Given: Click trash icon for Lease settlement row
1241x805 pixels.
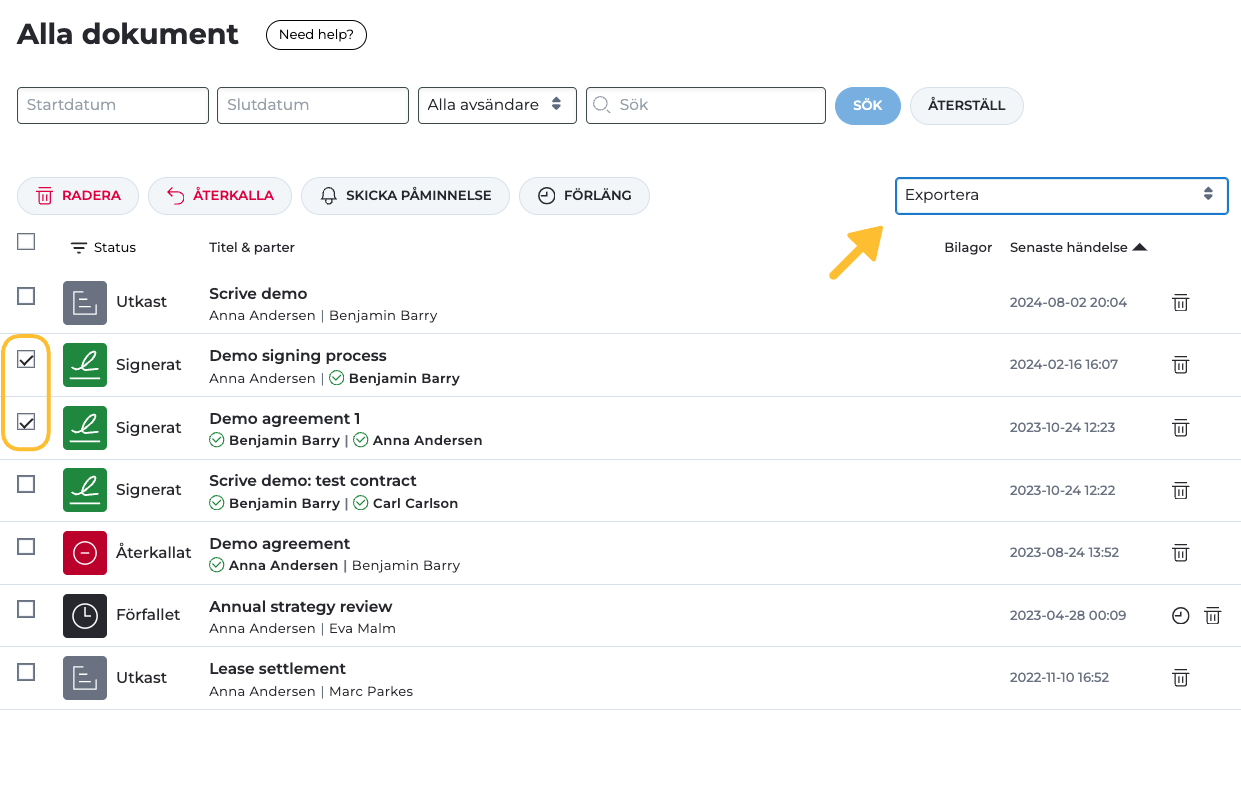Looking at the screenshot, I should (1180, 678).
